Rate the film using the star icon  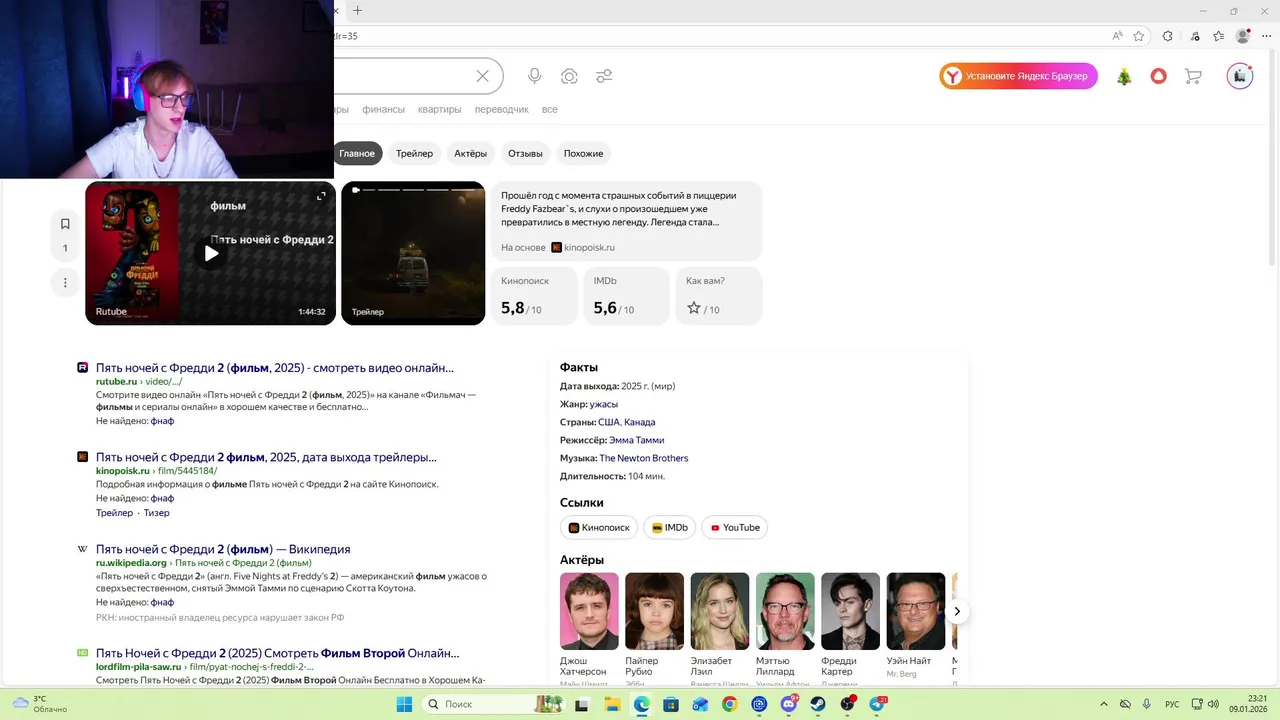(694, 308)
